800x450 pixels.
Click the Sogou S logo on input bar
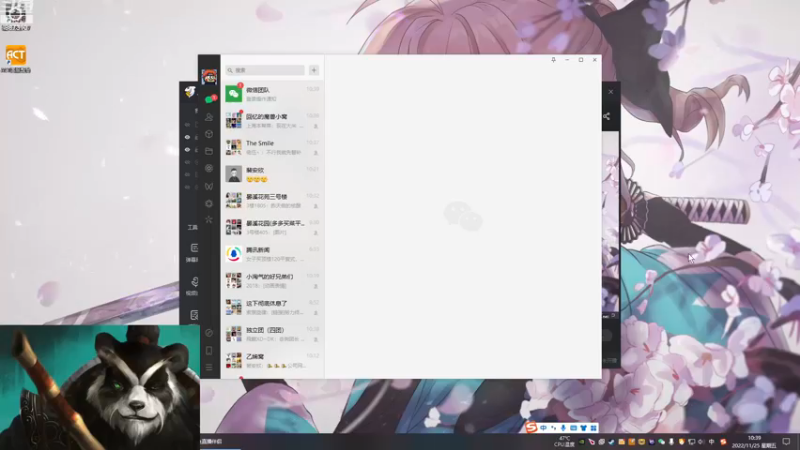point(532,427)
